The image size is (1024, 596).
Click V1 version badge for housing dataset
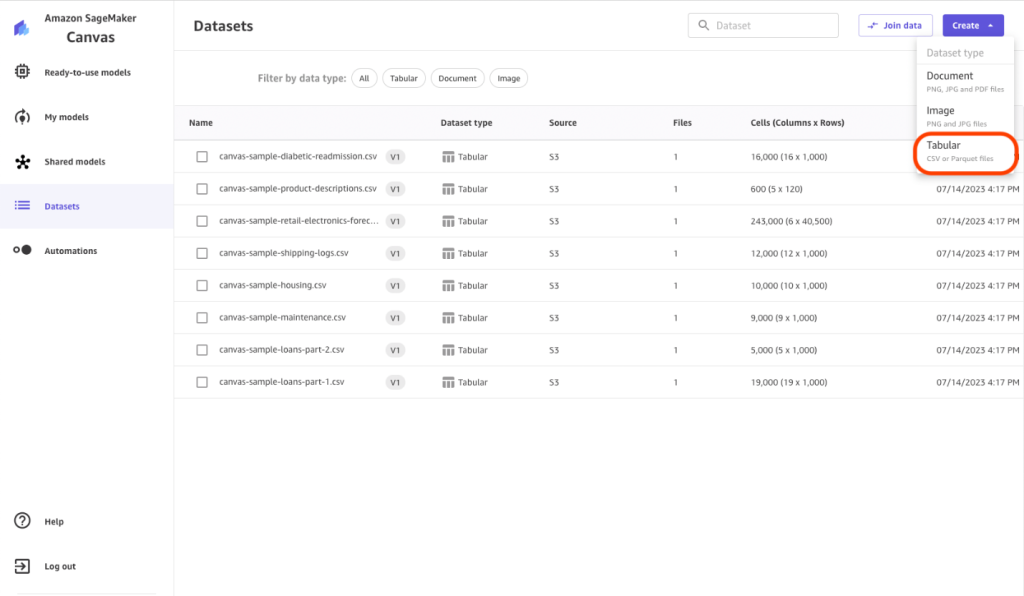pos(395,285)
